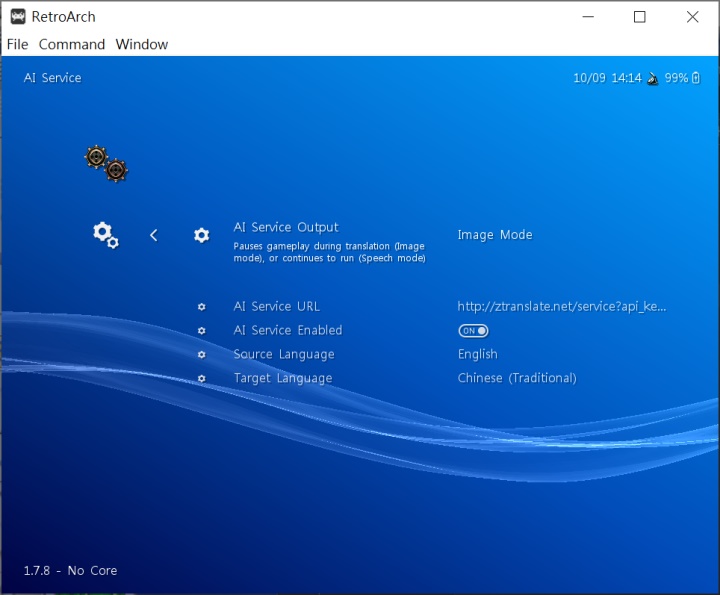Viewport: 720px width, 595px height.
Task: Click gear icon beside Source Language
Action: (x=202, y=354)
